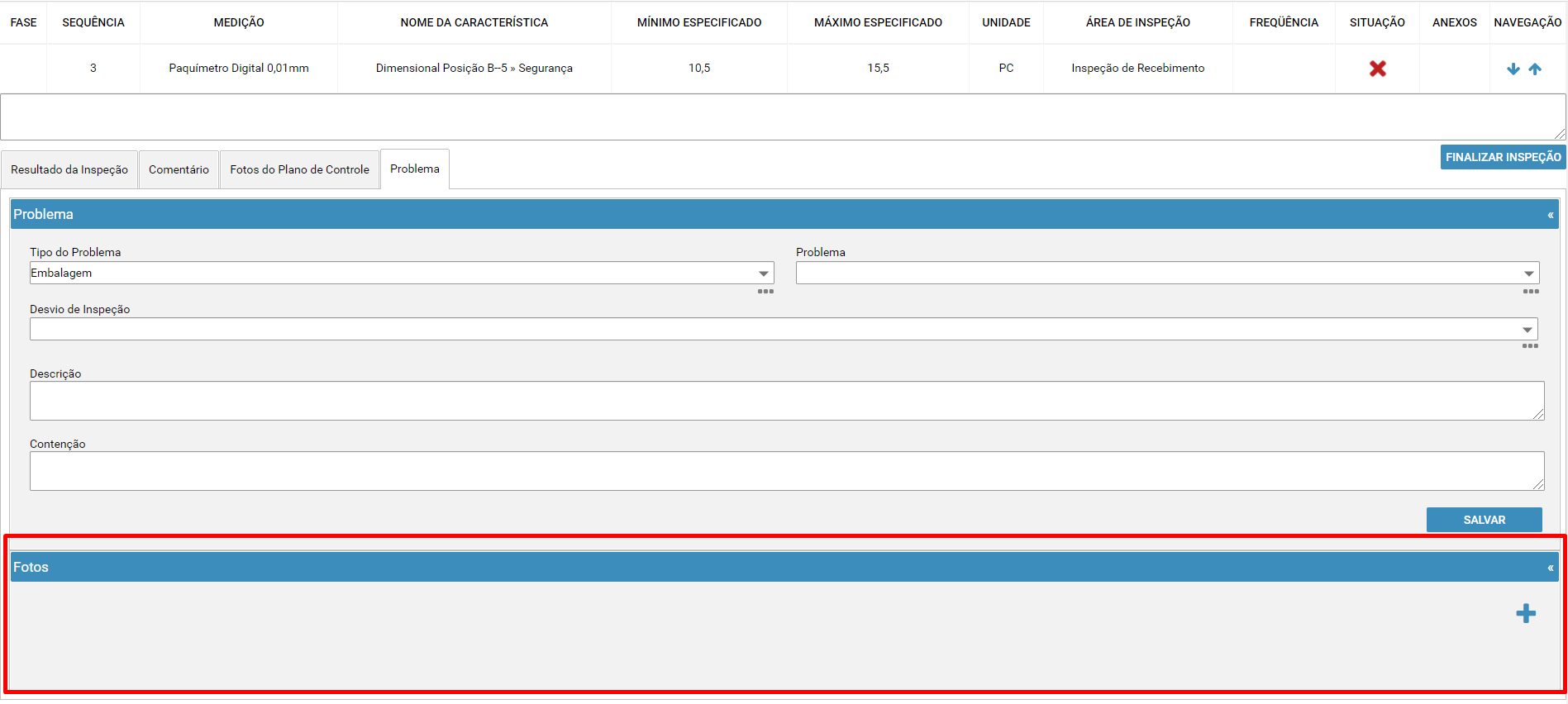Collapse the Problema panel
This screenshot has width=1568, height=704.
(x=1551, y=215)
